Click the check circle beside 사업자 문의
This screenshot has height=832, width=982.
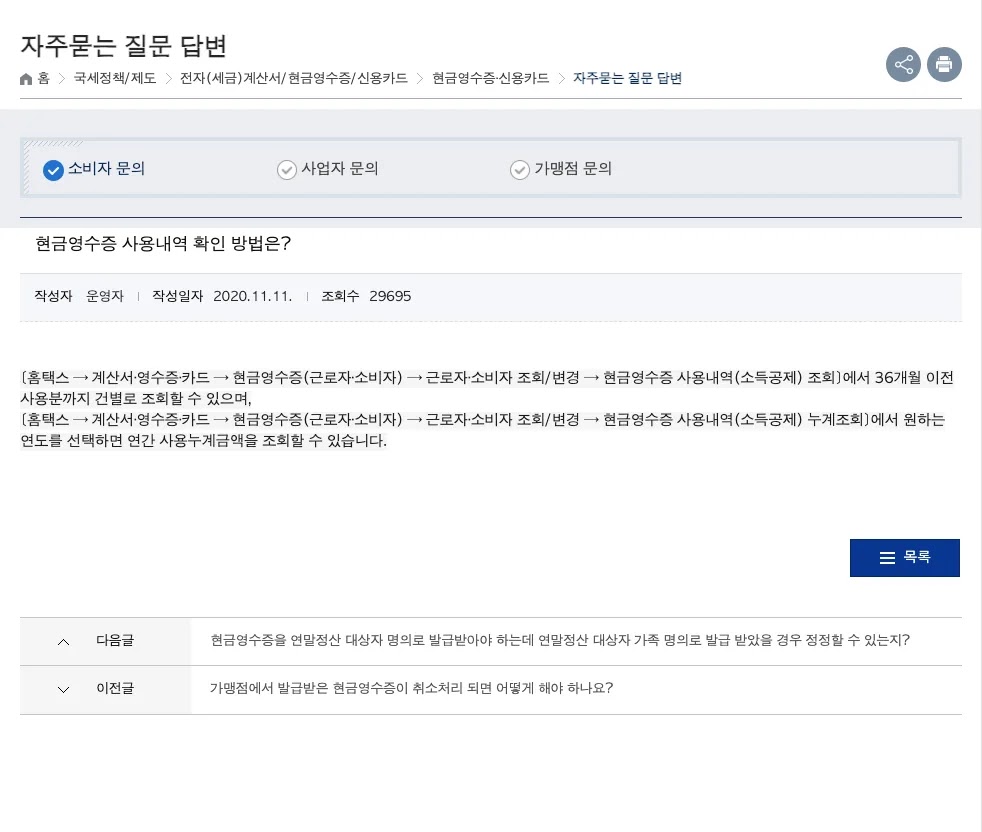[287, 170]
